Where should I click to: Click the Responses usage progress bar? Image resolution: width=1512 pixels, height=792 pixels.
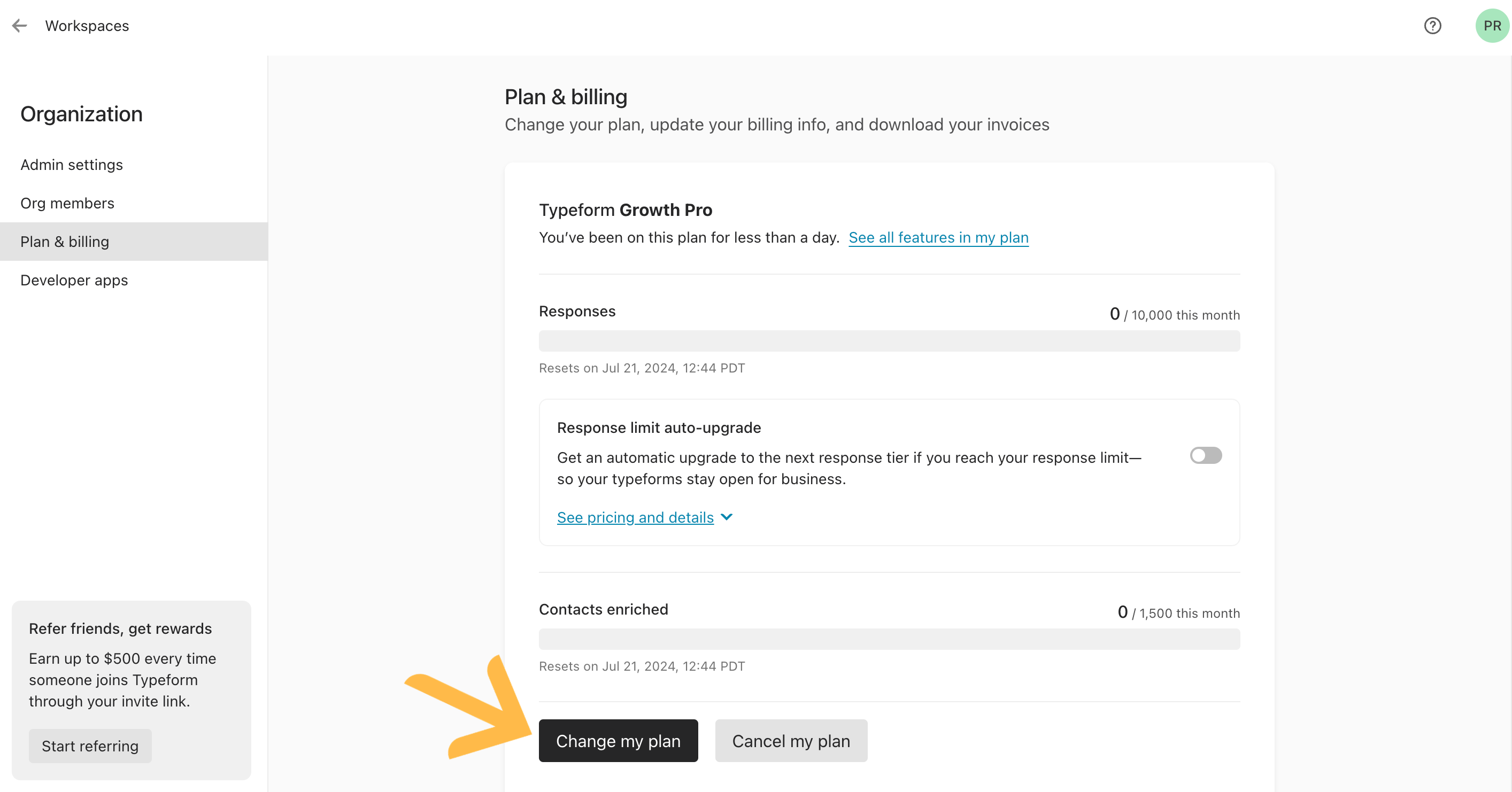(889, 341)
